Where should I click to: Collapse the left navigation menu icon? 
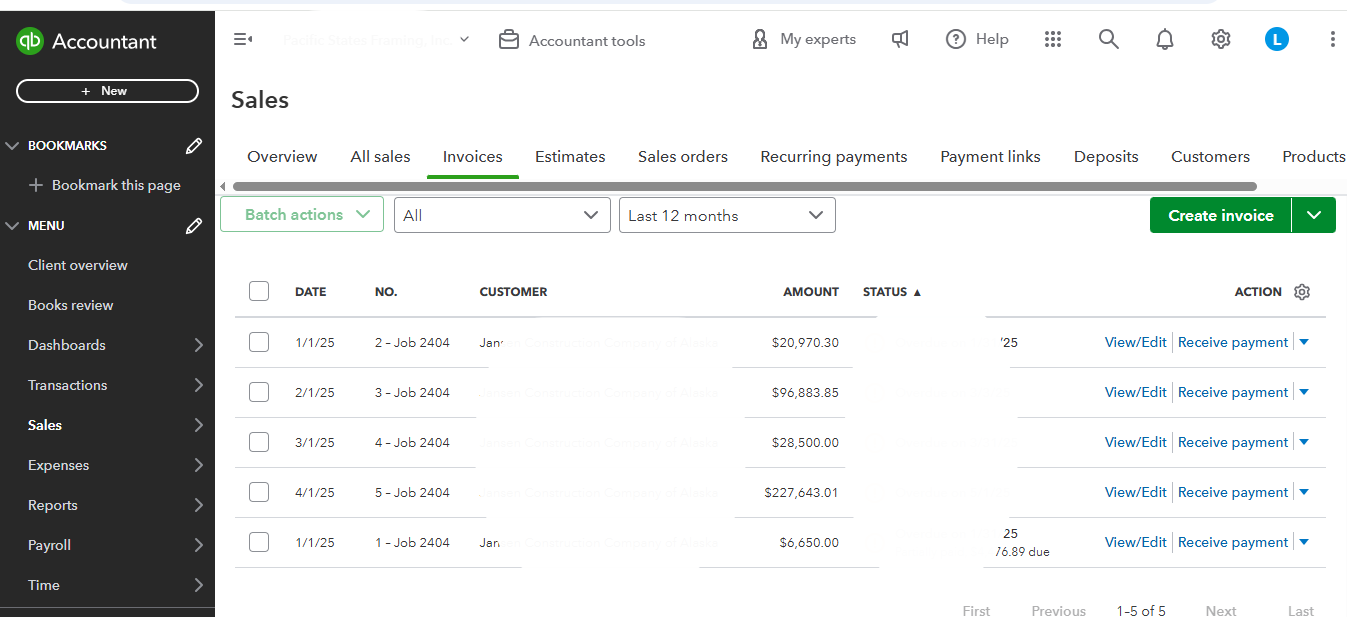(242, 40)
